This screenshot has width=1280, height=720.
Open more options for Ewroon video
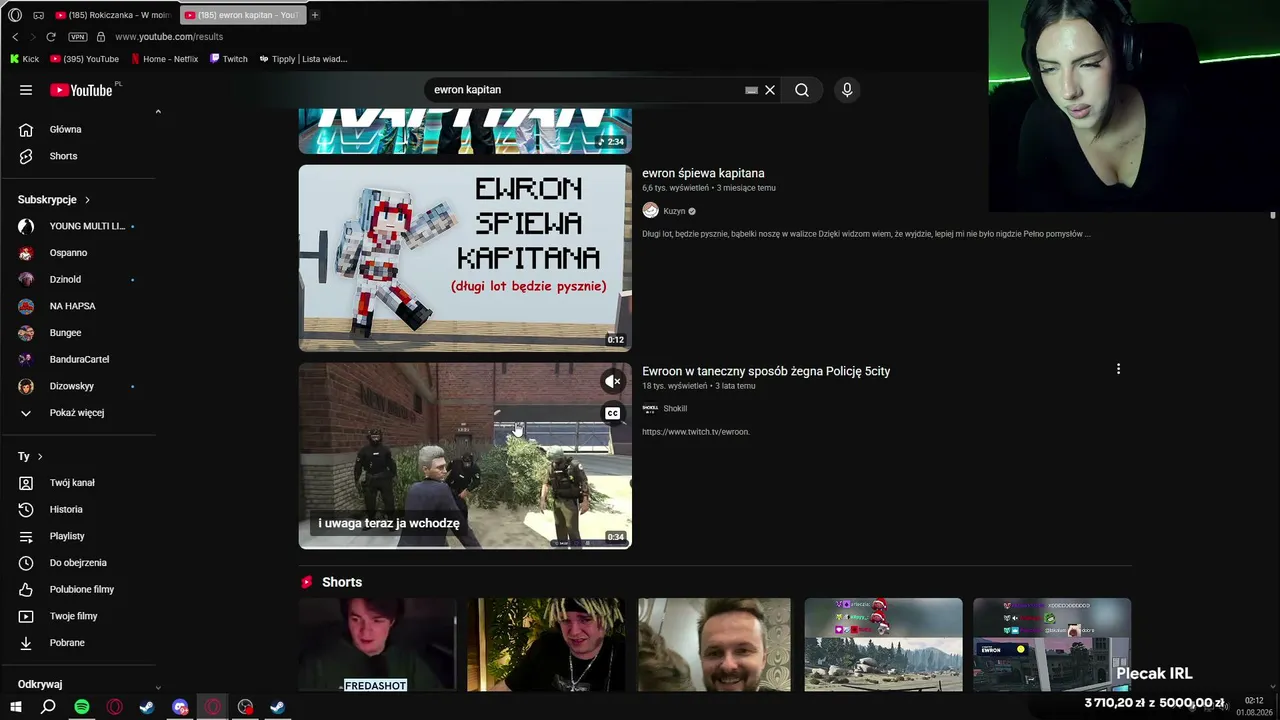coord(1118,369)
